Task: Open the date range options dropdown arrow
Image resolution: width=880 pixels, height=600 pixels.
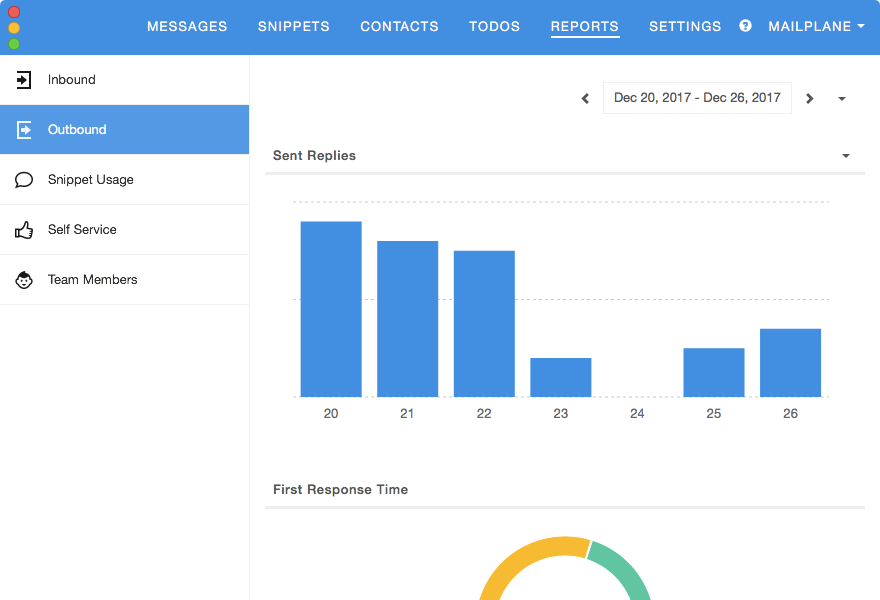Action: tap(842, 99)
